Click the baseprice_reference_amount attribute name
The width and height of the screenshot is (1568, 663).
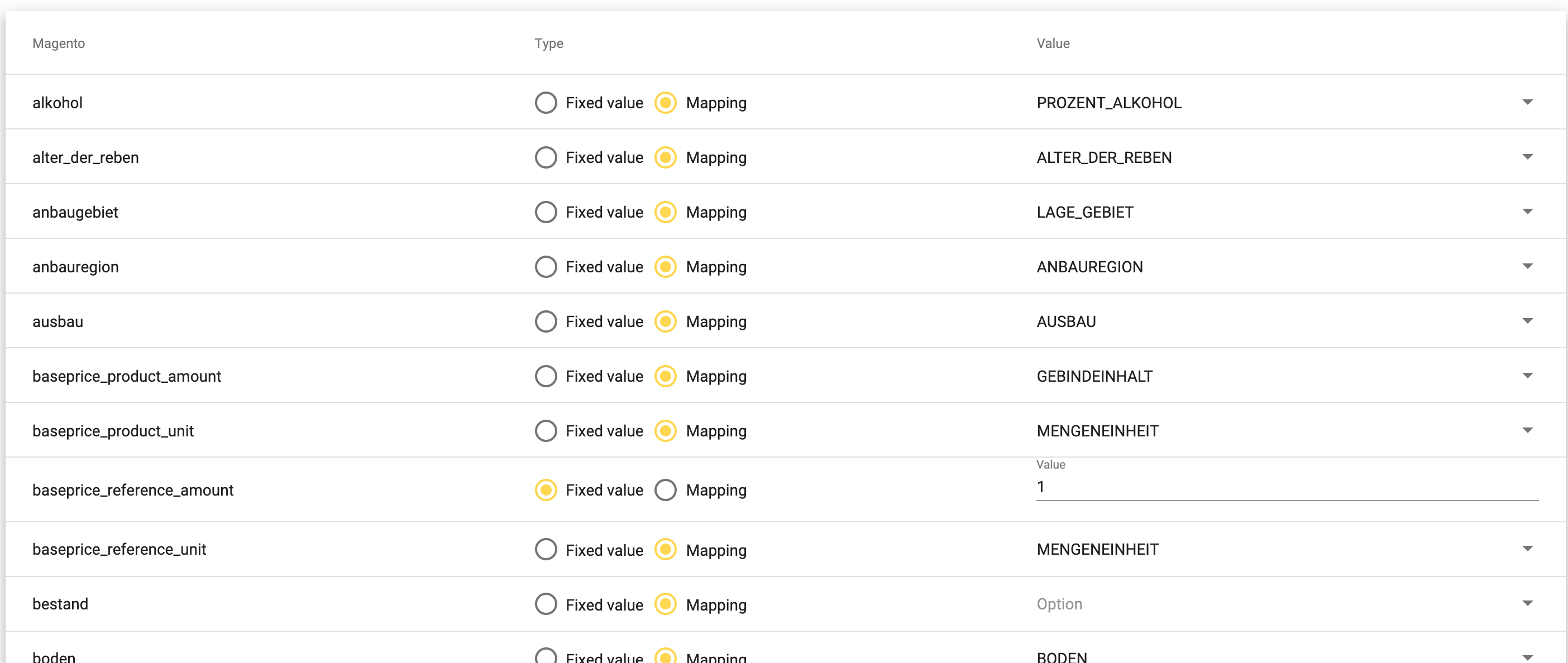[133, 490]
